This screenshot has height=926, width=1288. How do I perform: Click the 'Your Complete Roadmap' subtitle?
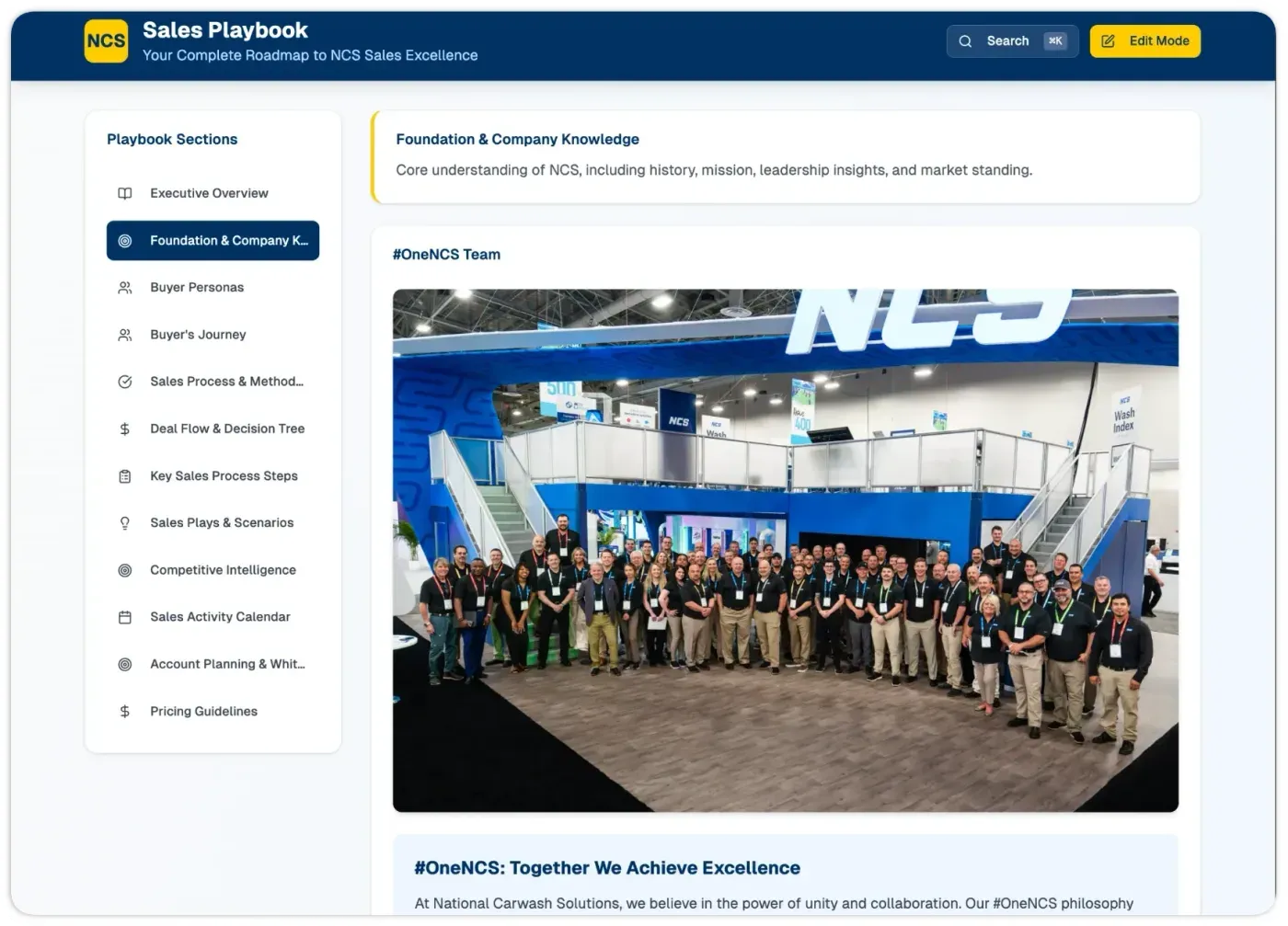(310, 55)
